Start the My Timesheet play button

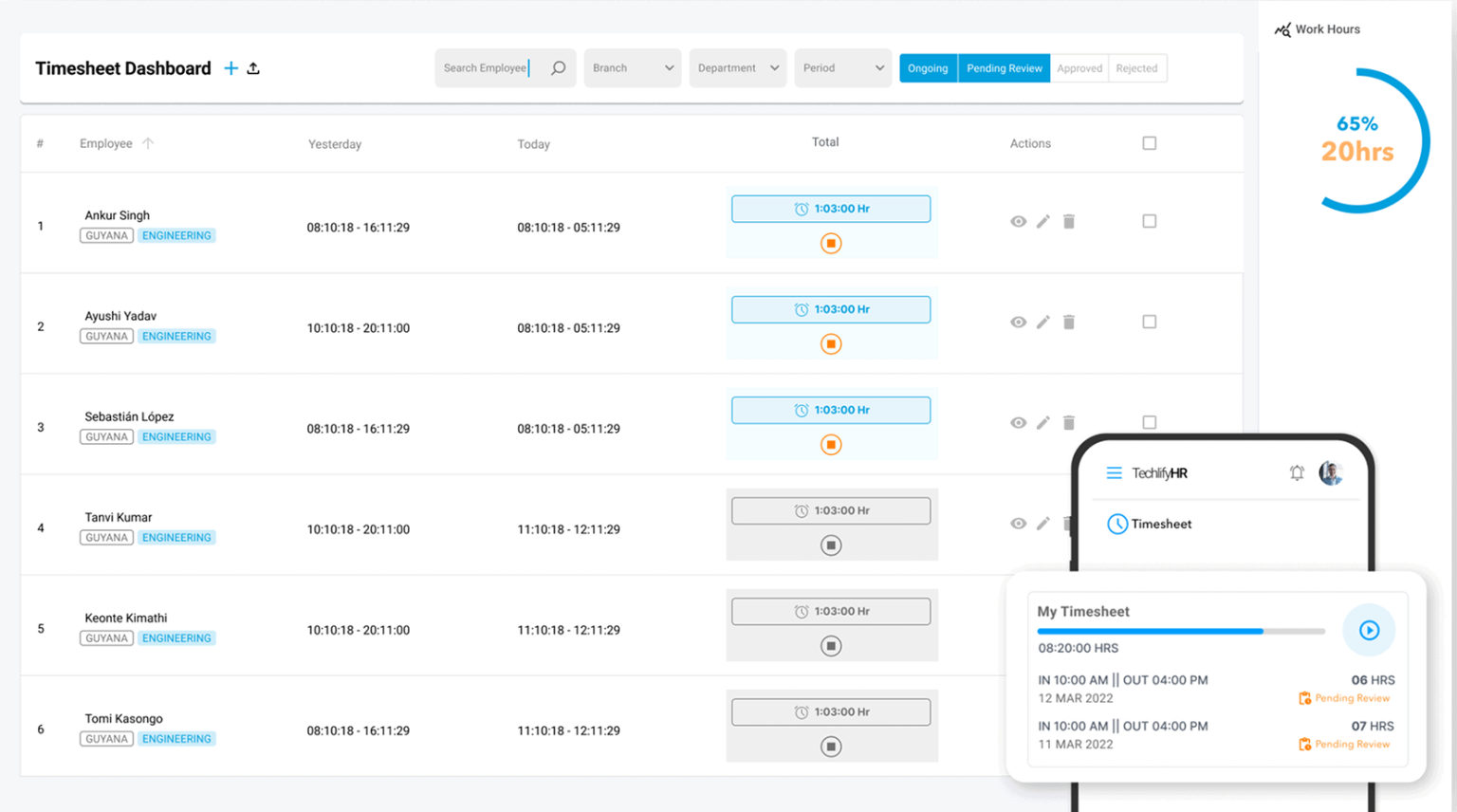tap(1369, 630)
